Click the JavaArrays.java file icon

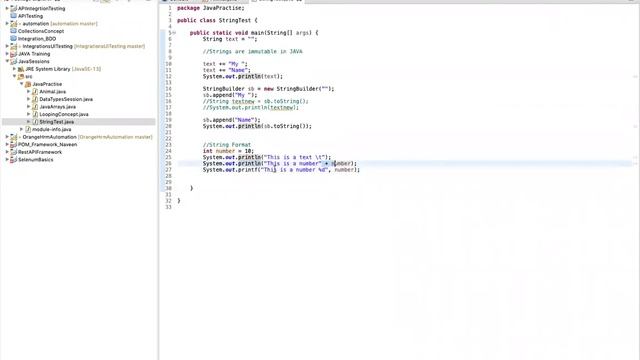(35, 107)
